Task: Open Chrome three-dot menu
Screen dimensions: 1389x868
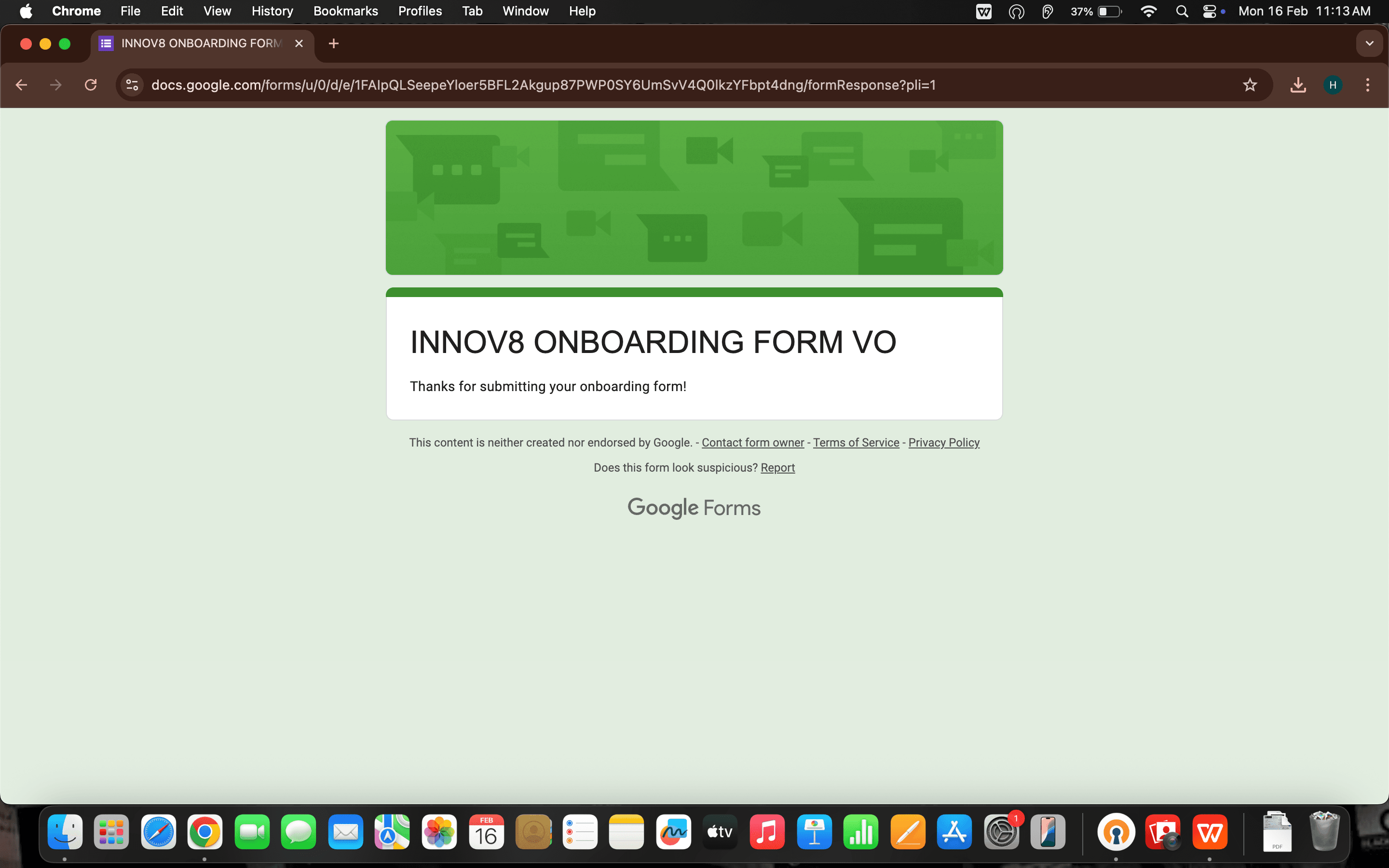Action: point(1367,85)
